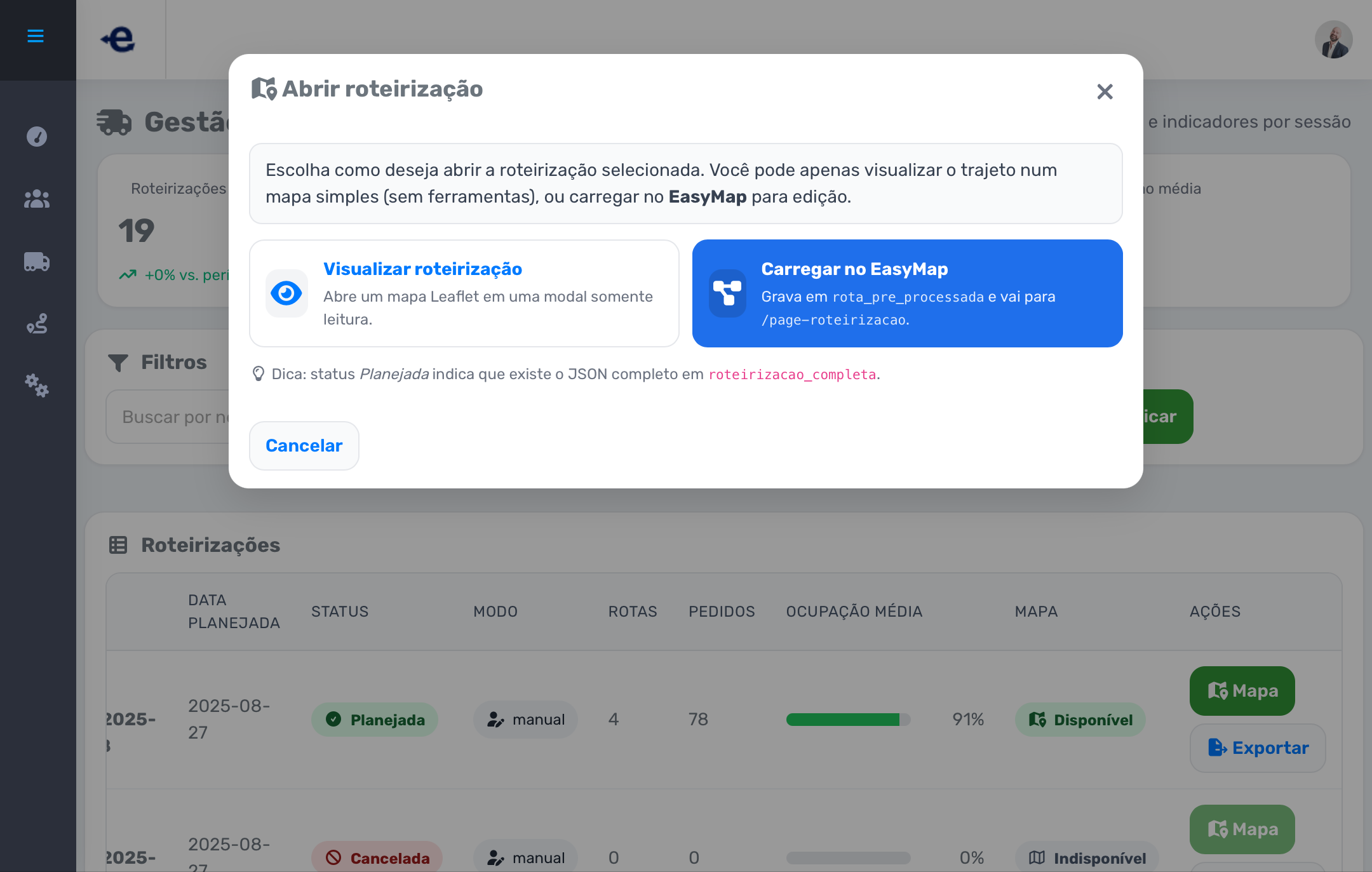The height and width of the screenshot is (872, 1372).
Task: Click the truck sidebar icon
Action: [37, 262]
